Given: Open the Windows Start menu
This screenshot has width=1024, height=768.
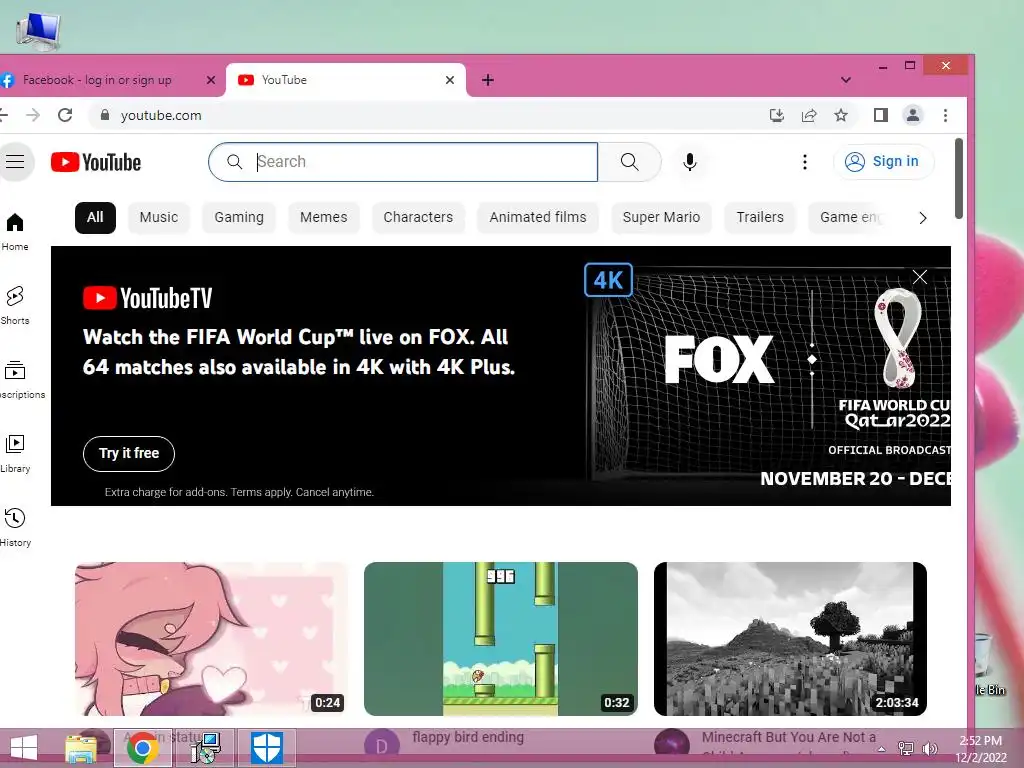Looking at the screenshot, I should (24, 748).
